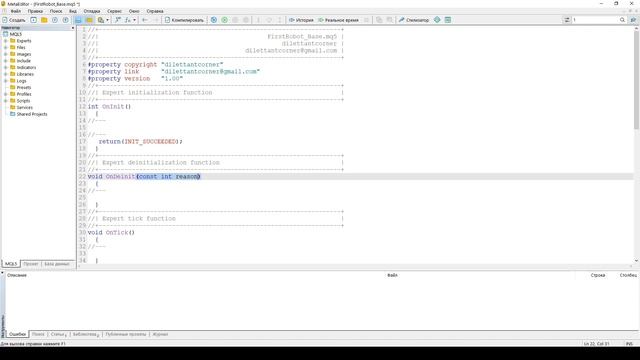This screenshot has width=640, height=360.
Task: Click the blue start debugging on history icon
Action: tap(214, 20)
